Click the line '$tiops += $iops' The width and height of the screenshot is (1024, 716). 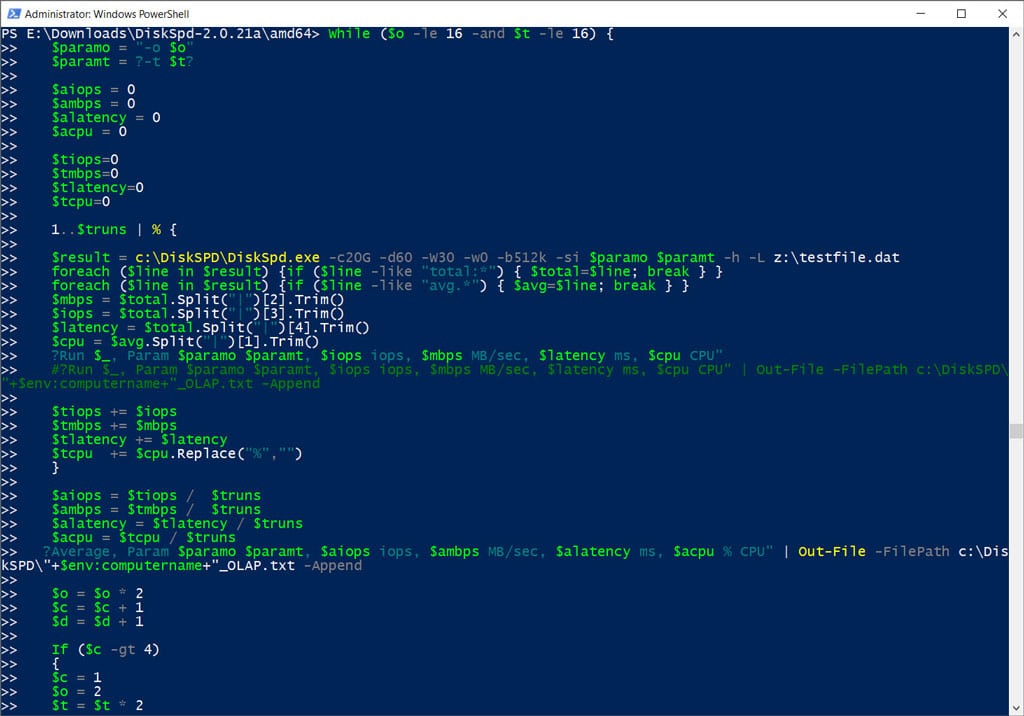pos(114,412)
